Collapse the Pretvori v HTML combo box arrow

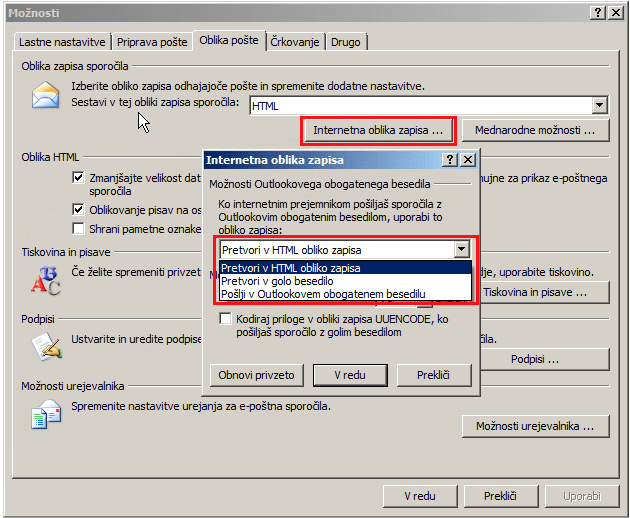pyautogui.click(x=461, y=250)
